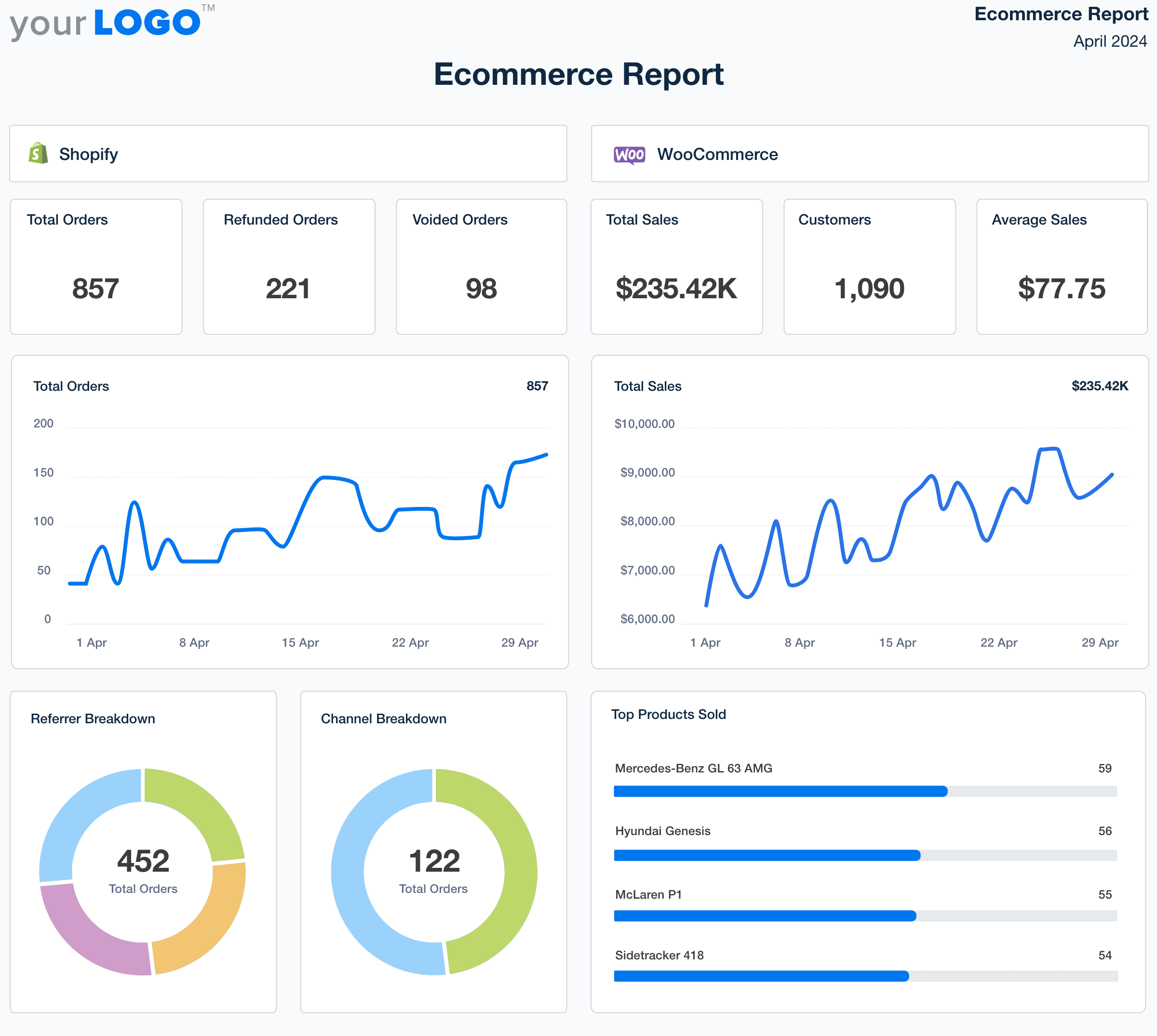Select the Shopify section header
Image resolution: width=1157 pixels, height=1036 pixels.
click(88, 154)
